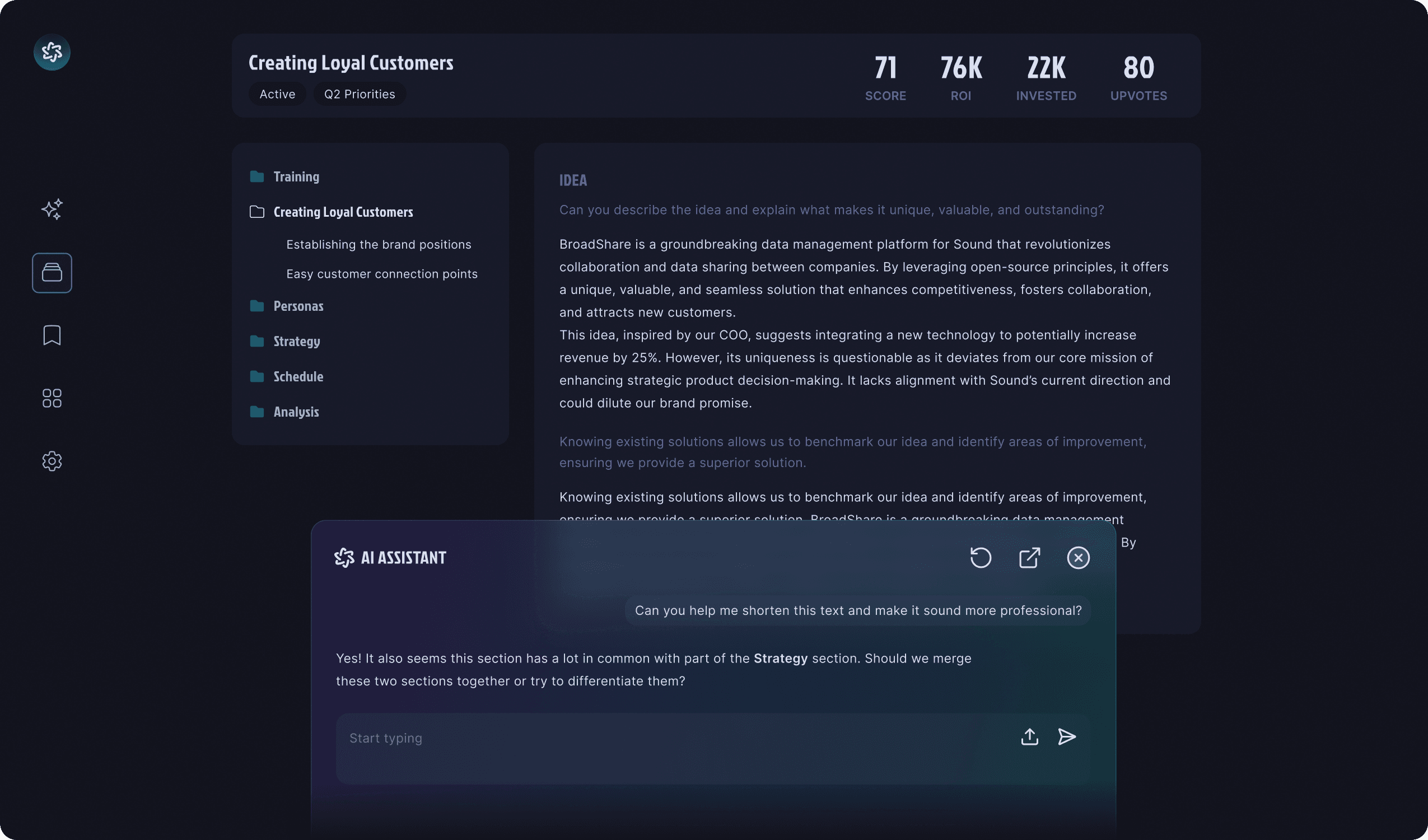Expand the Personas folder
Image resolution: width=1428 pixels, height=840 pixels.
tap(298, 306)
